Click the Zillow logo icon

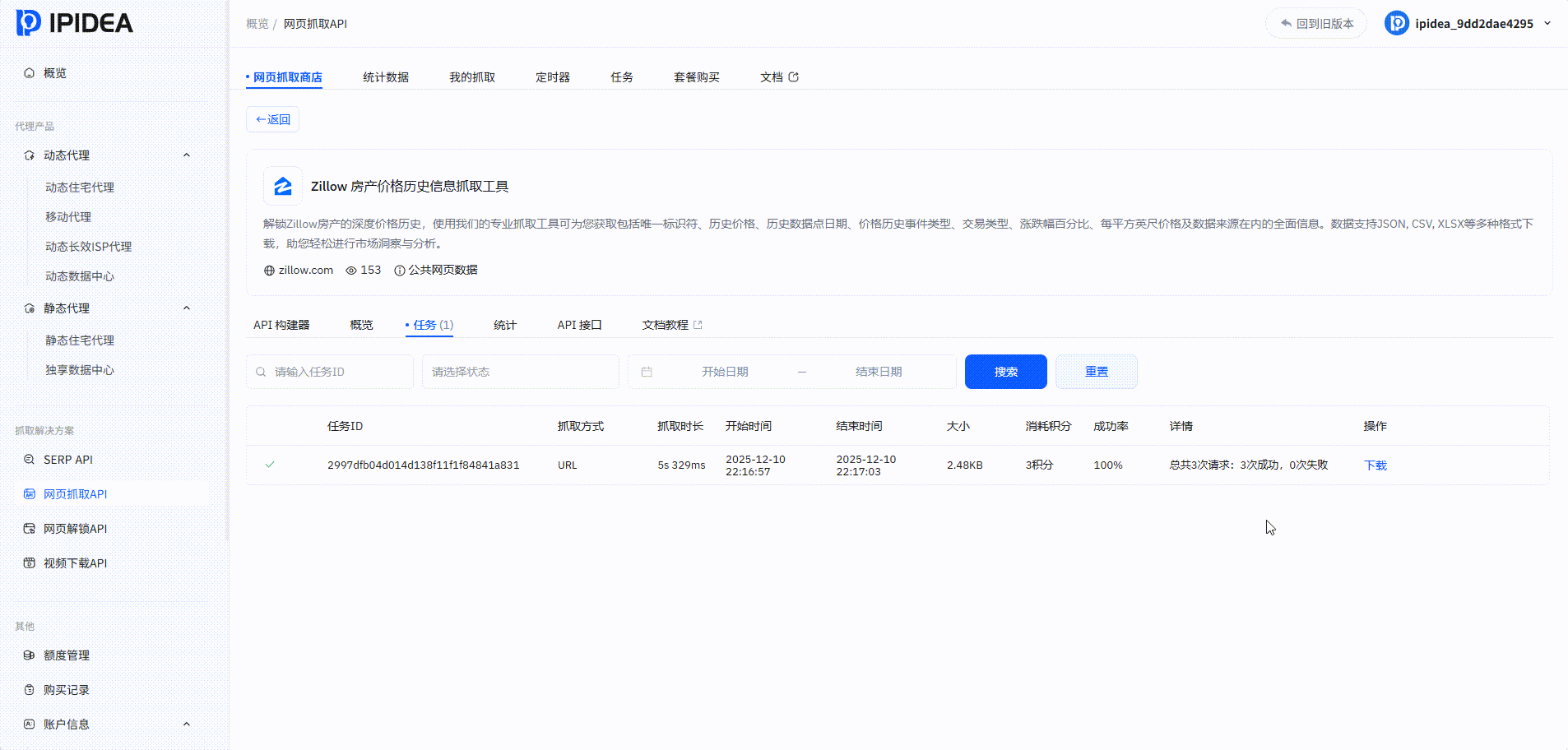(x=283, y=186)
